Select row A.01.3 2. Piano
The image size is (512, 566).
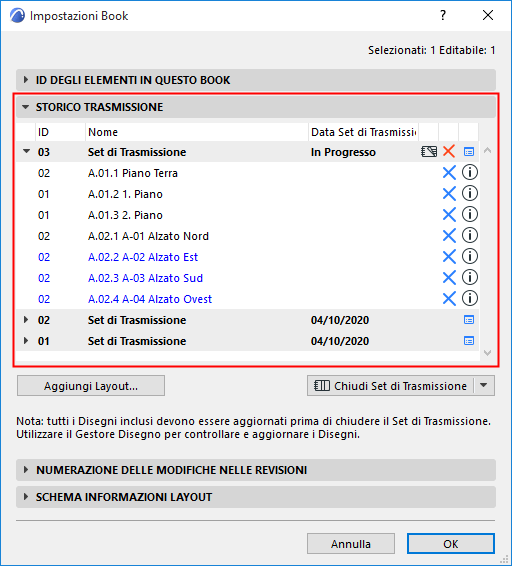[x=247, y=214]
